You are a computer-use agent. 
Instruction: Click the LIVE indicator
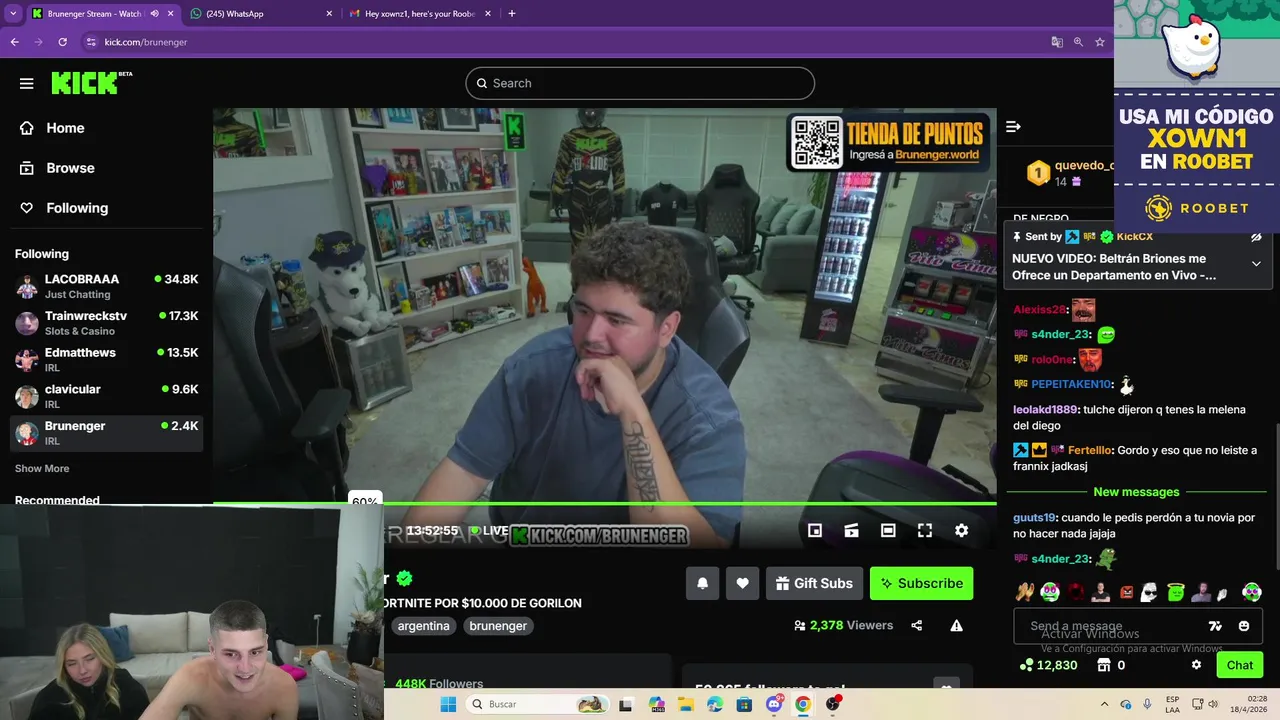tap(489, 531)
